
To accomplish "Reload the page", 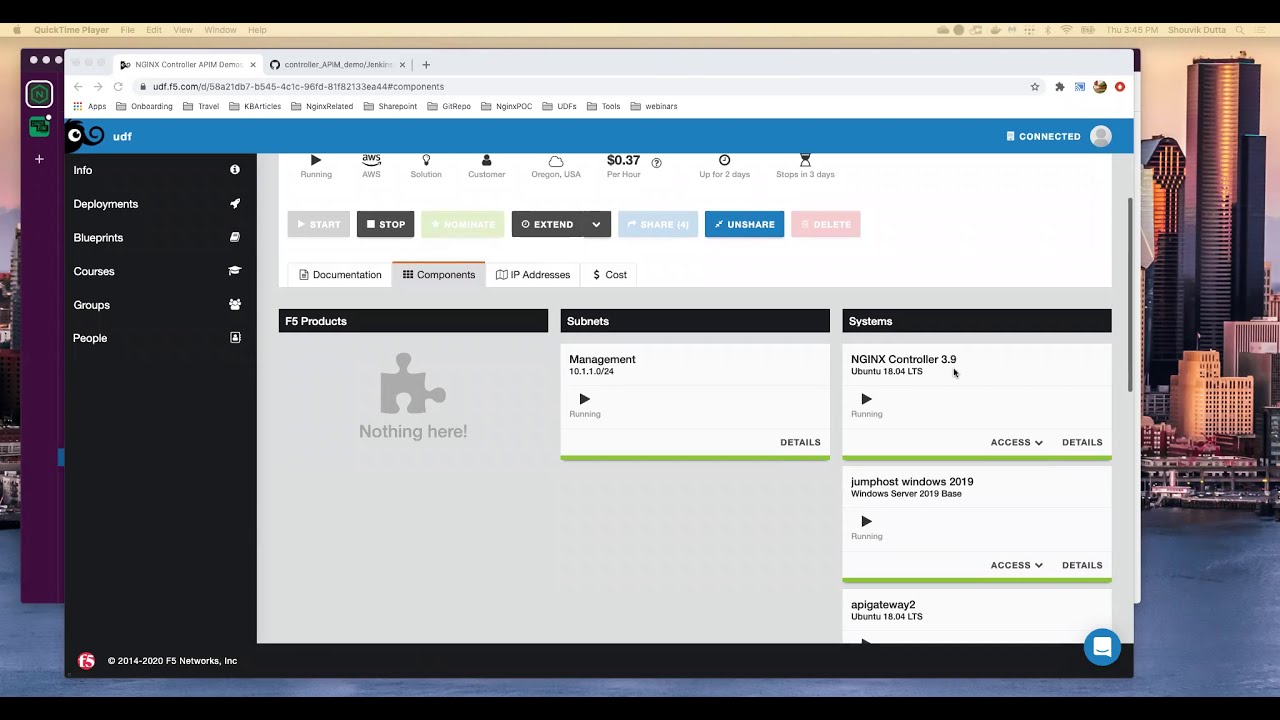I will point(117,87).
